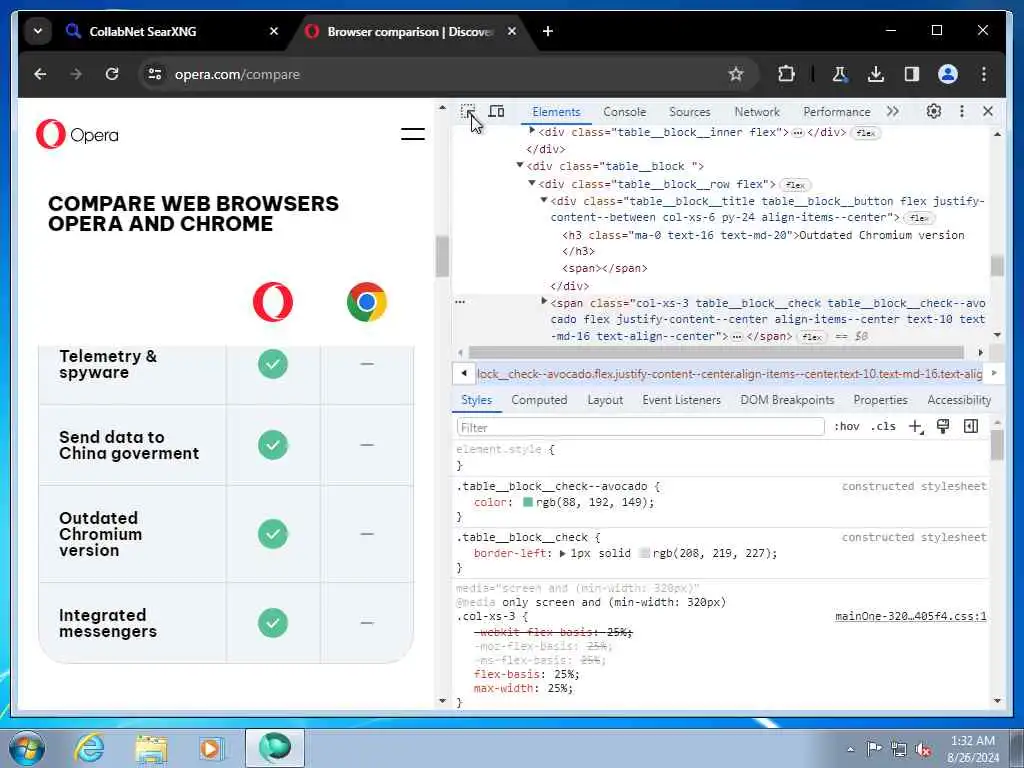Open the tab search dropdown

click(38, 31)
